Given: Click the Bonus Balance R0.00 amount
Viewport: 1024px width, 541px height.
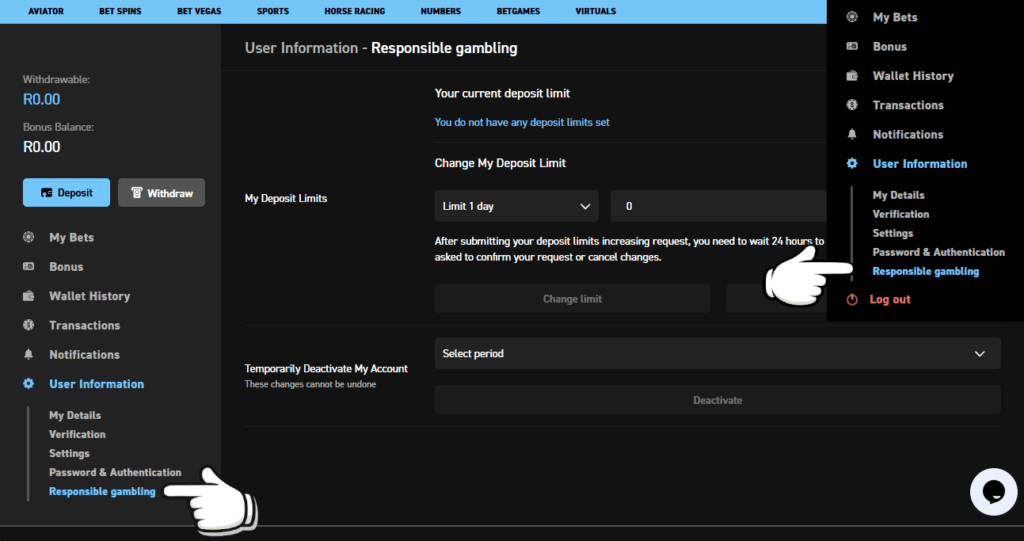Looking at the screenshot, I should pyautogui.click(x=41, y=146).
